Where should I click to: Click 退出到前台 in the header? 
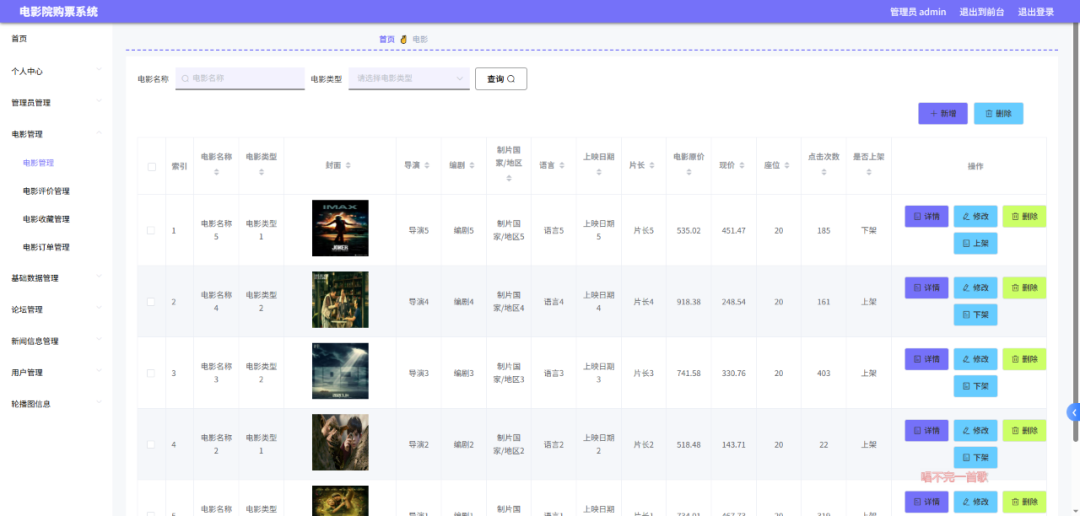pyautogui.click(x=982, y=12)
